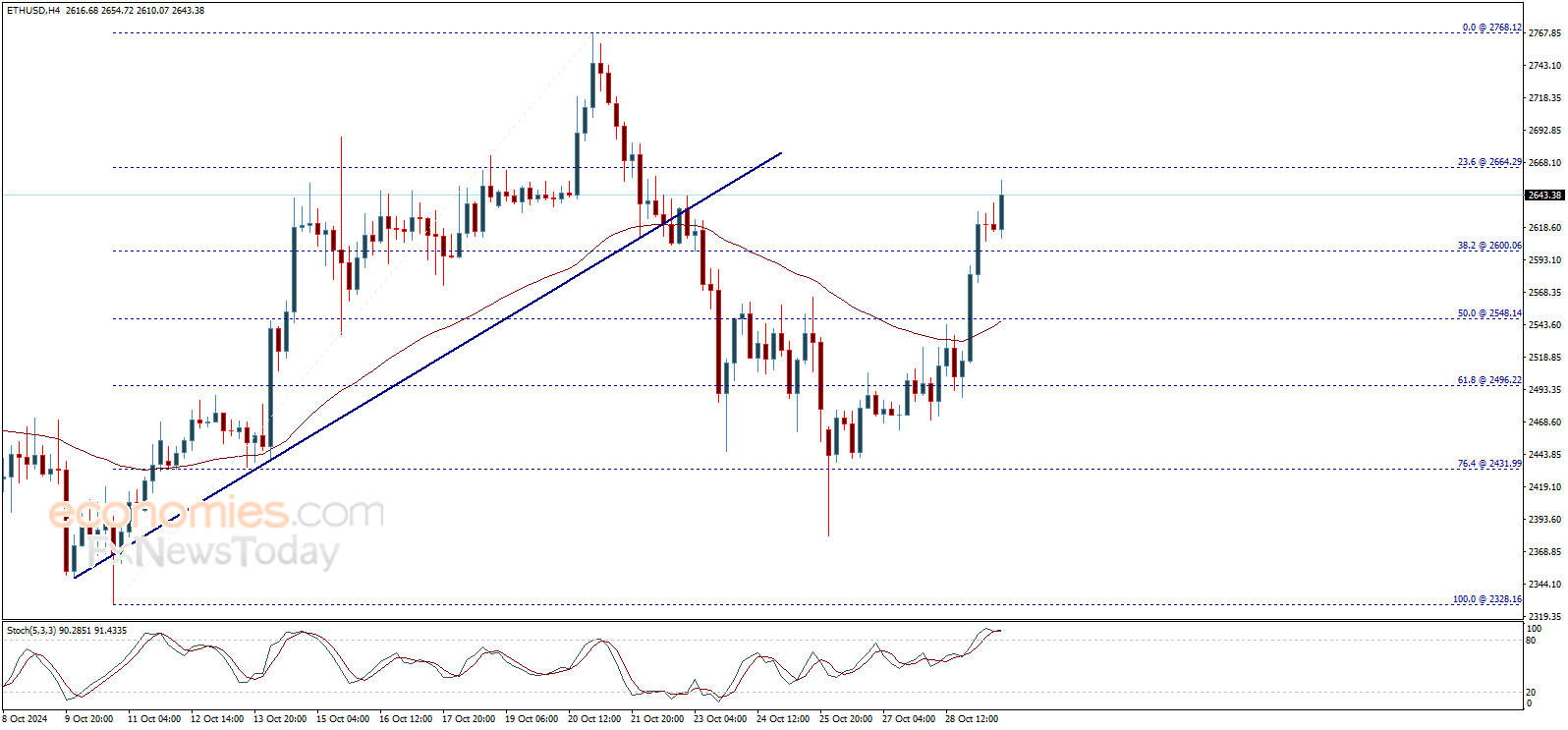Screen dimensions: 1568x730
Task: Select the '23.6 @ 2664.29' Fibonacci label
Action: [x=1489, y=162]
